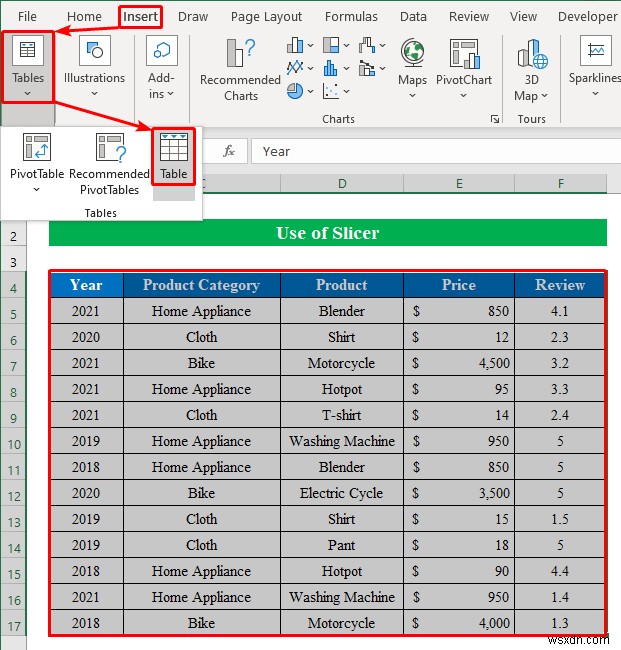This screenshot has width=621, height=650.
Task: Click the review value 2.3
Action: tap(560, 337)
